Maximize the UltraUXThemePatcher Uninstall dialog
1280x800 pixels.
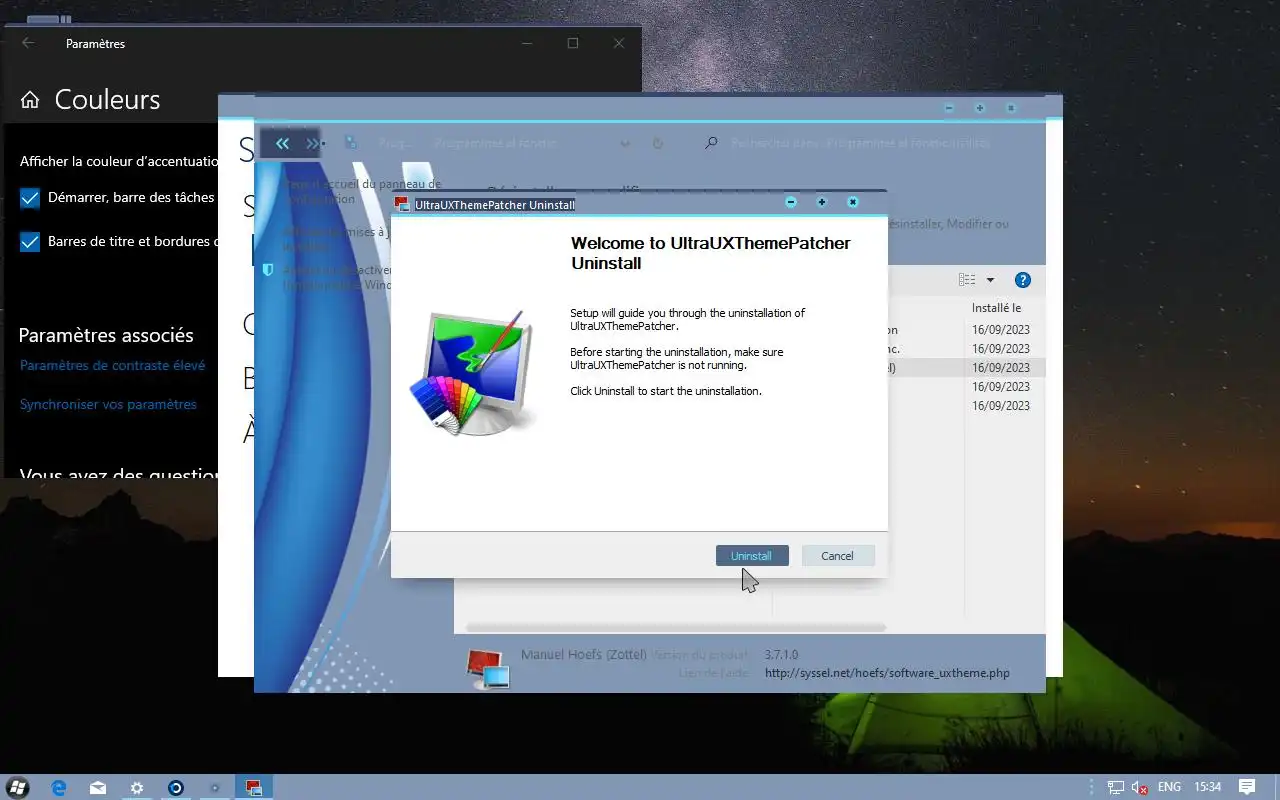click(x=822, y=202)
